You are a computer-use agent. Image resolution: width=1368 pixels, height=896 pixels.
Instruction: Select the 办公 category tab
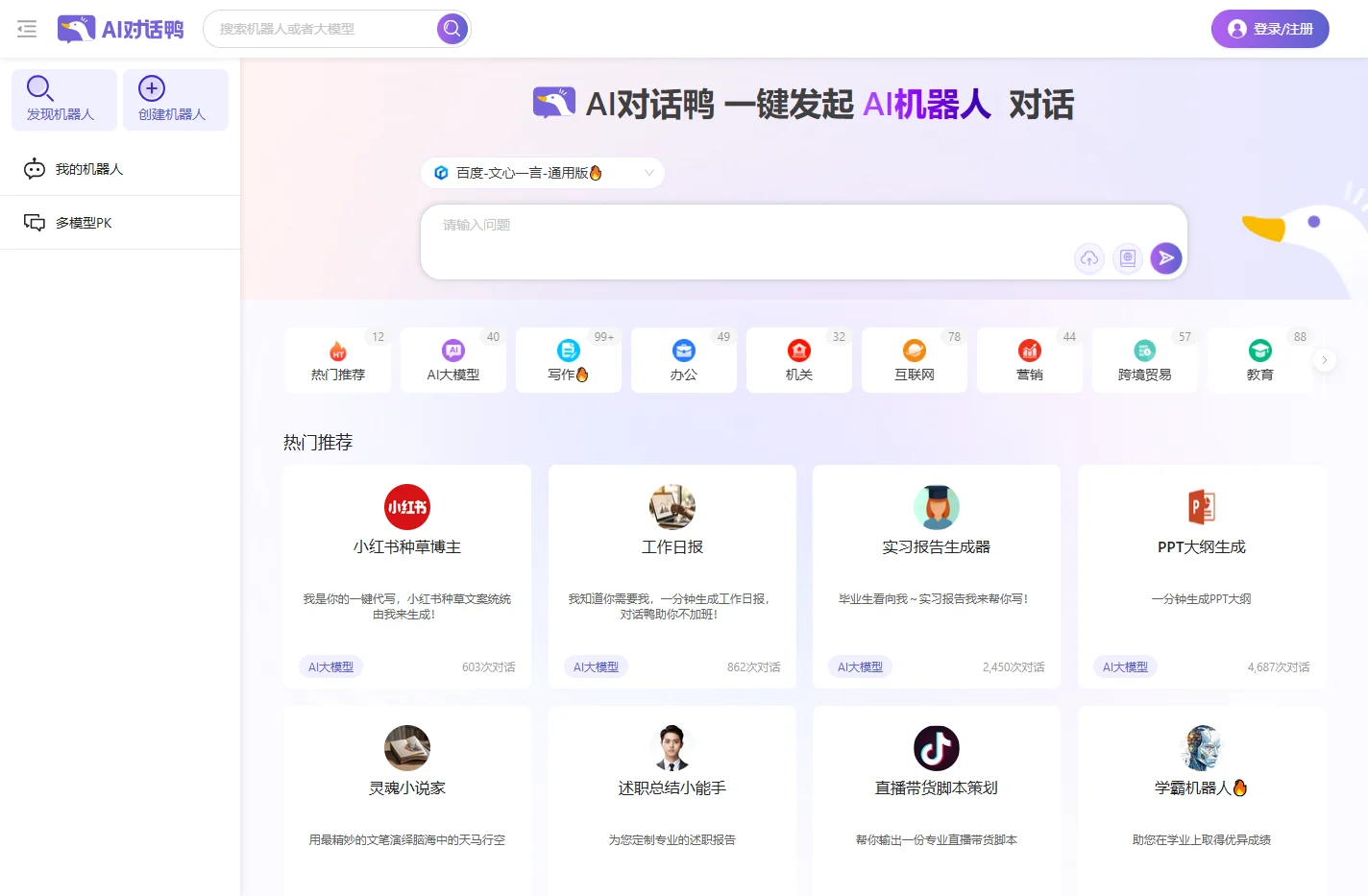pos(684,360)
